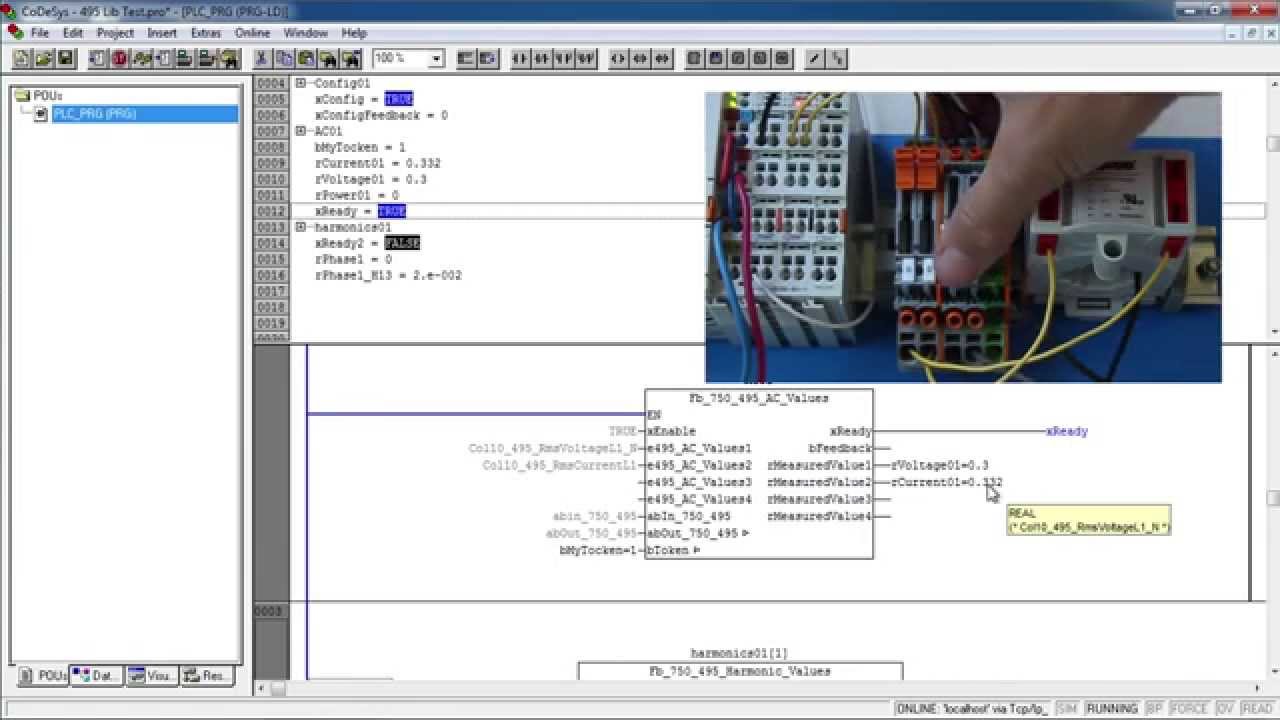Click the Paste toolbar icon

click(x=306, y=59)
